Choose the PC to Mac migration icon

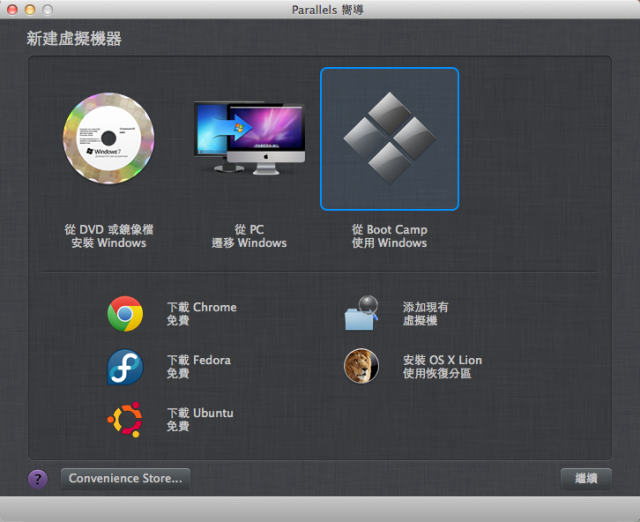point(249,138)
